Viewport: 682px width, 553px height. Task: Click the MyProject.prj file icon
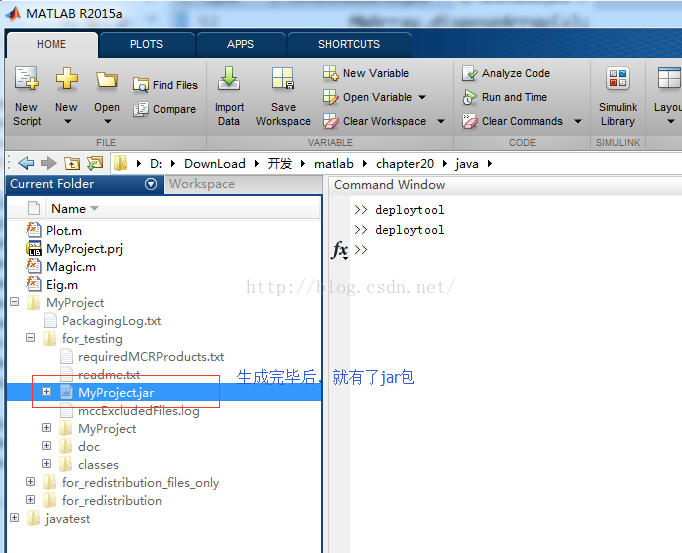click(34, 248)
